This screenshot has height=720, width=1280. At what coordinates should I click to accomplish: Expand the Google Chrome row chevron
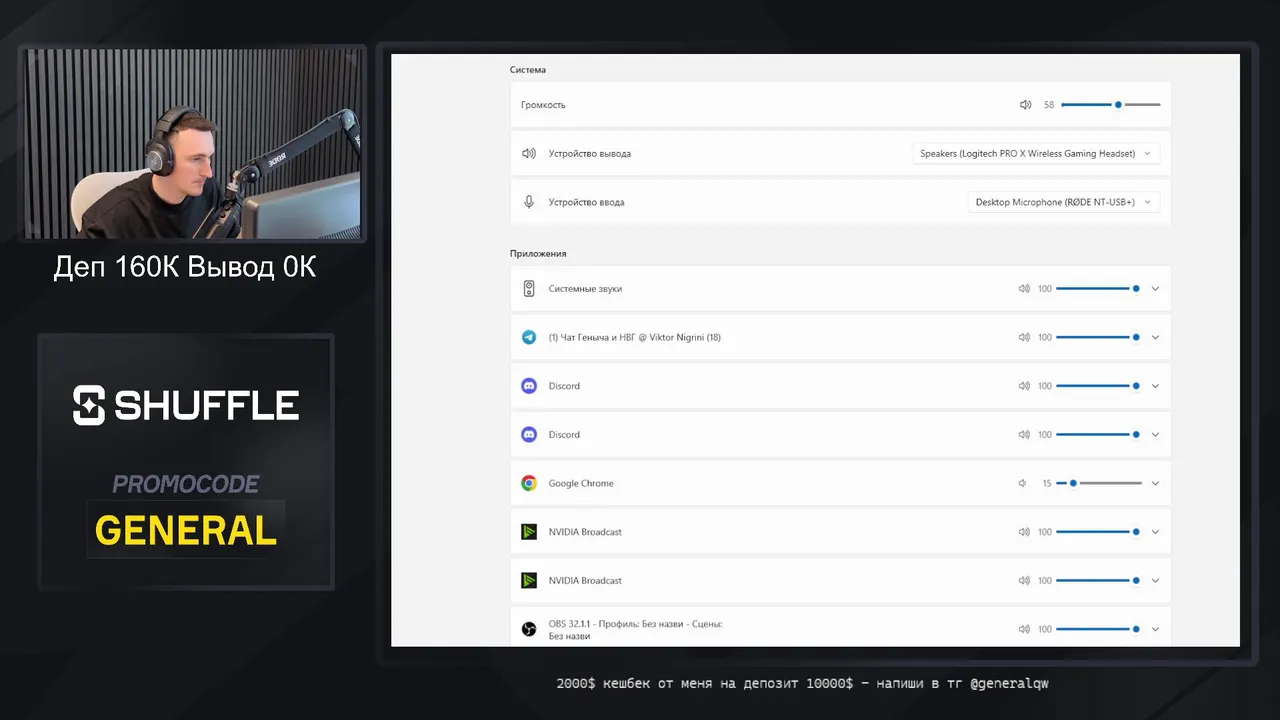(1155, 483)
